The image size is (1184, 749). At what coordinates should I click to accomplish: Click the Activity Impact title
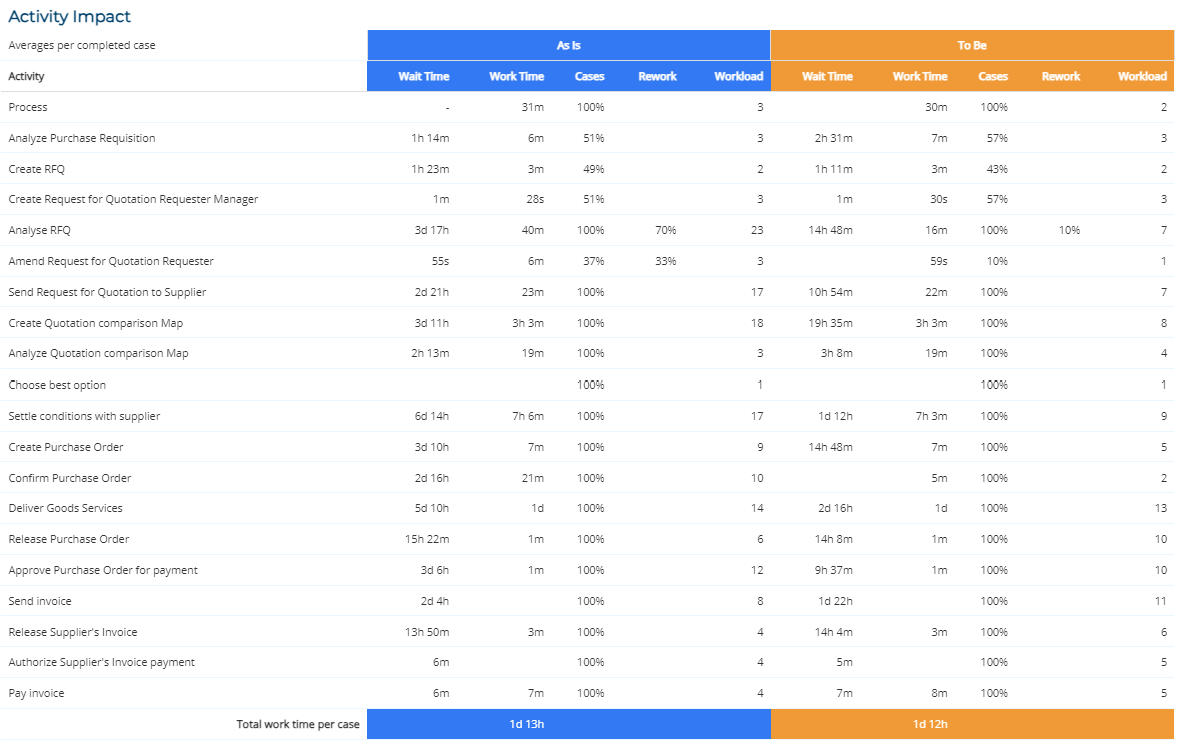[69, 17]
